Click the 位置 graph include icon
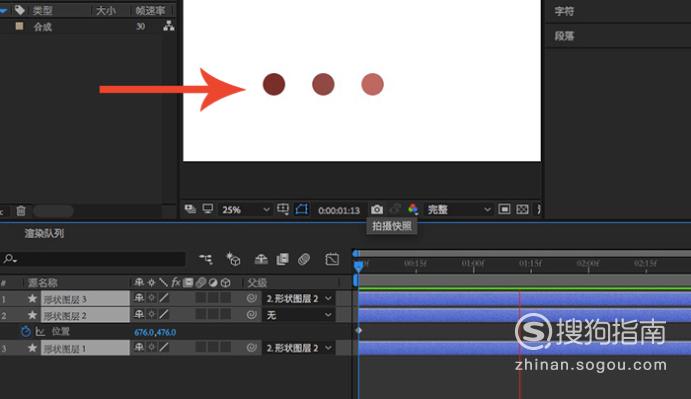 click(40, 332)
